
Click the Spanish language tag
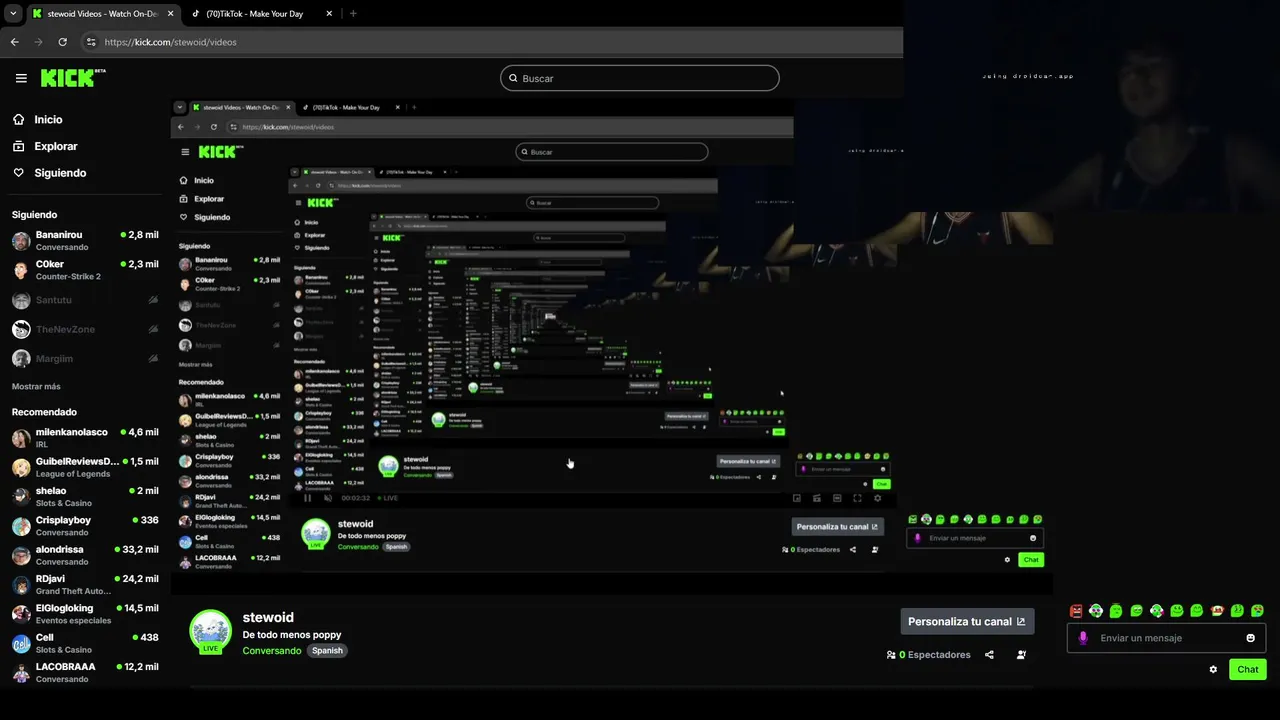tap(327, 650)
